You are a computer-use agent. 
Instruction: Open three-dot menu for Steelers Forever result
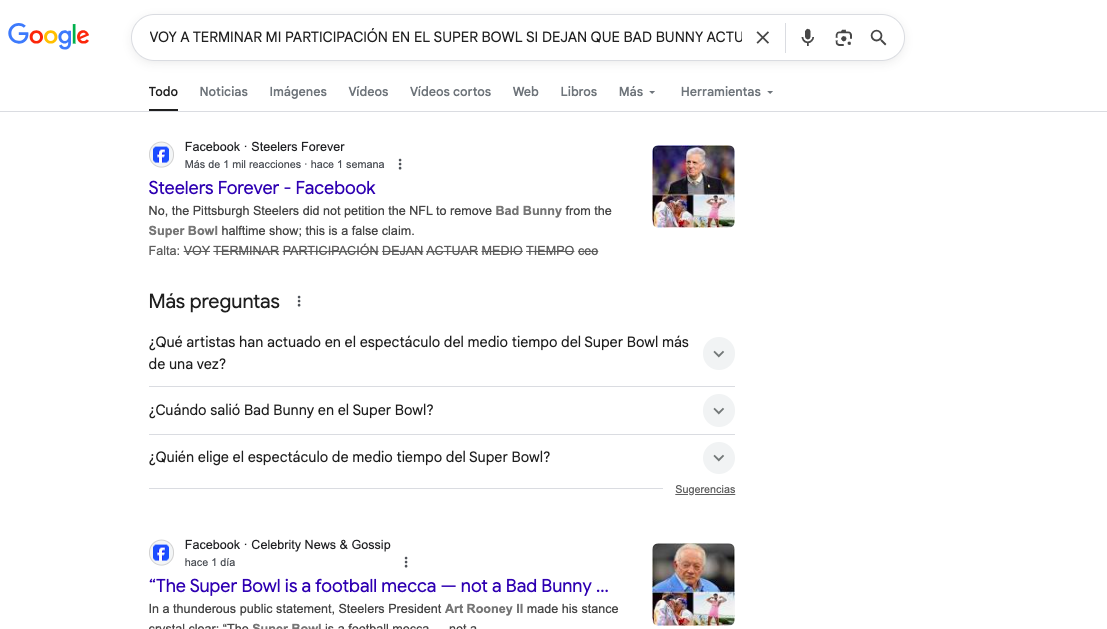[x=400, y=164]
